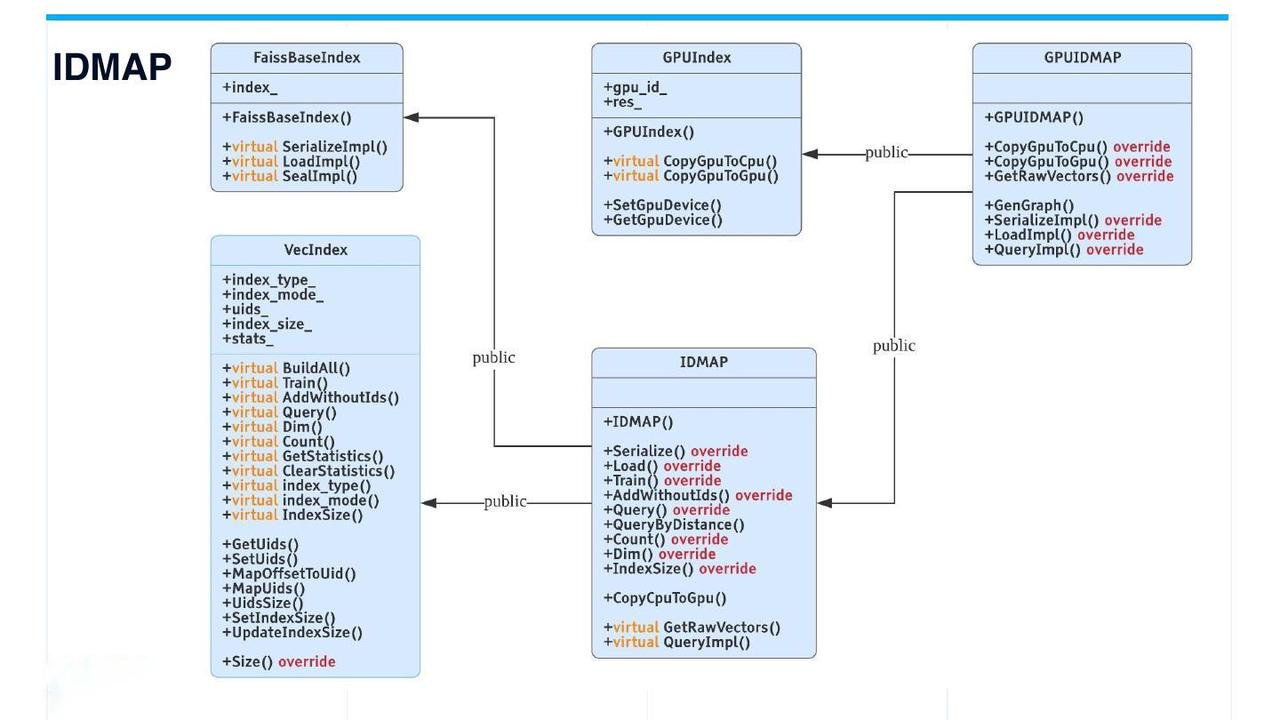Select the GPUIDMAP class header
Screen dimensions: 1280x720
coord(1082,58)
